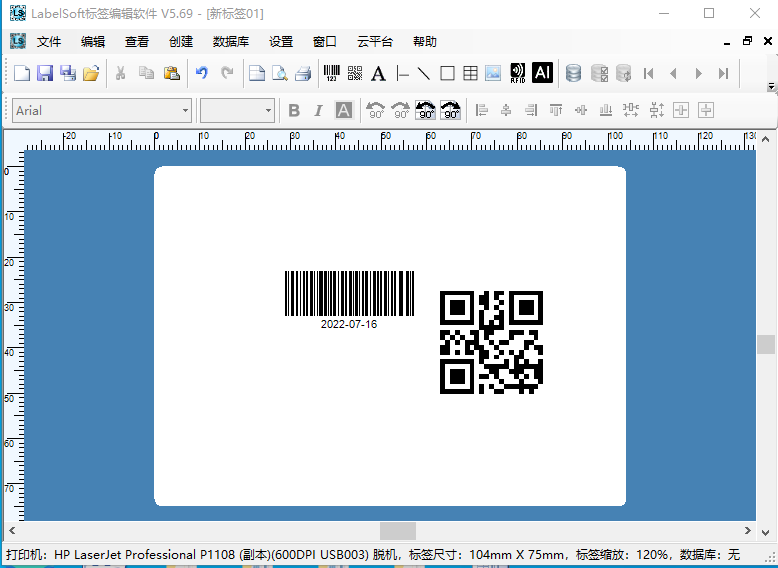Select the horizontal/vertical line tool
778x568 pixels.
pos(402,73)
